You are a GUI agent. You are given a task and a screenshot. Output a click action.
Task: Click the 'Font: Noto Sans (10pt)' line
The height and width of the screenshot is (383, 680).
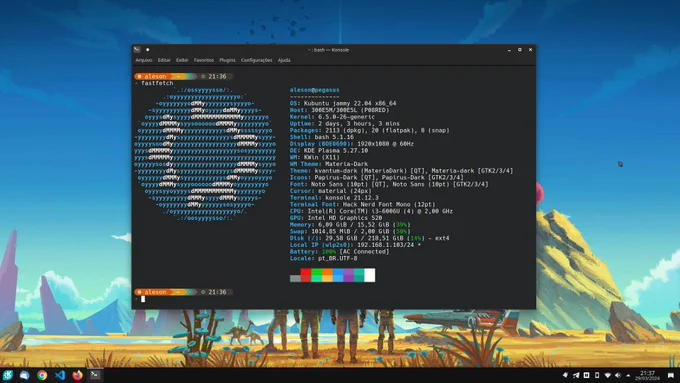389,184
